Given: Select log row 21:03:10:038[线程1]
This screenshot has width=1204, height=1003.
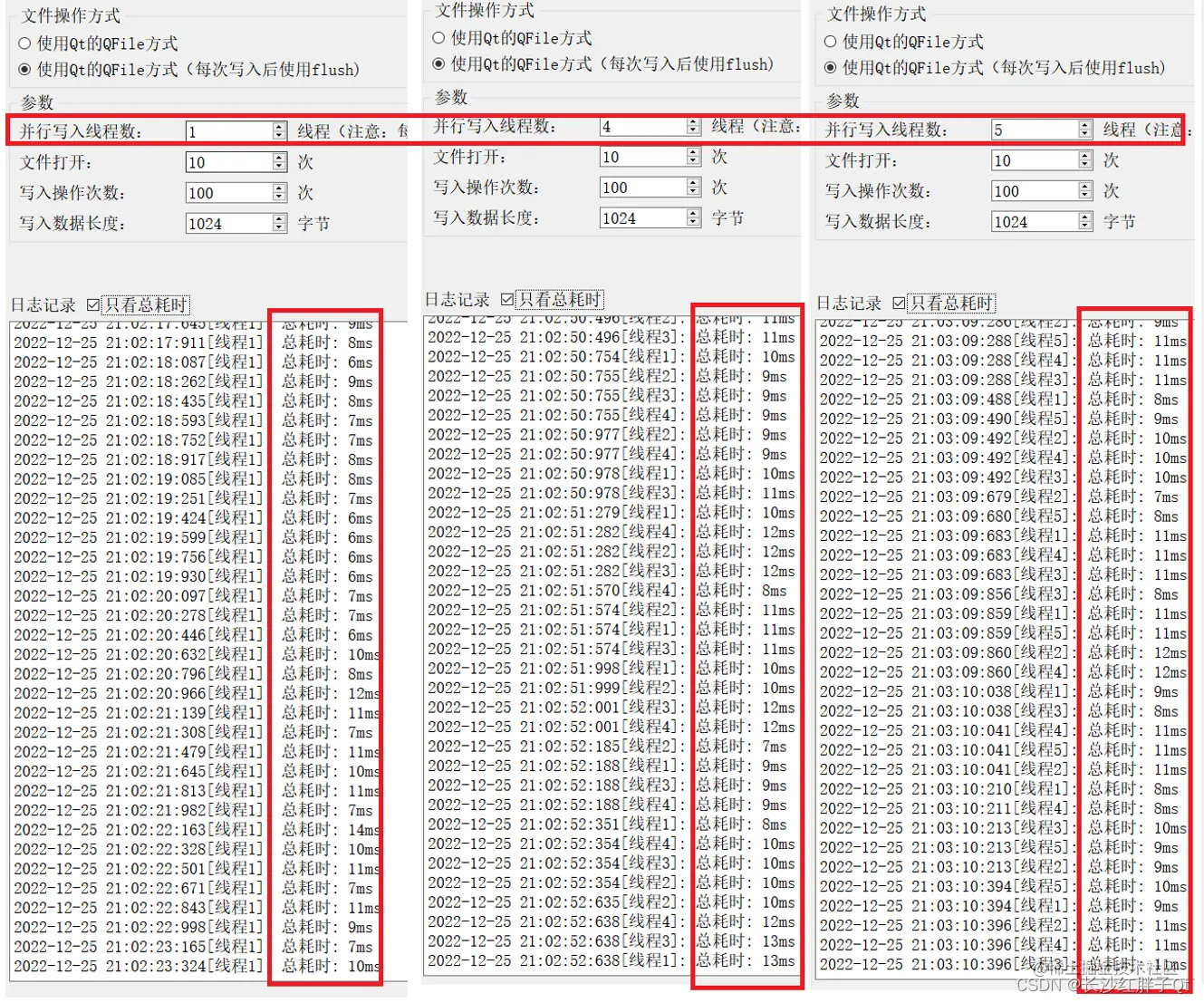Looking at the screenshot, I should point(999,691).
